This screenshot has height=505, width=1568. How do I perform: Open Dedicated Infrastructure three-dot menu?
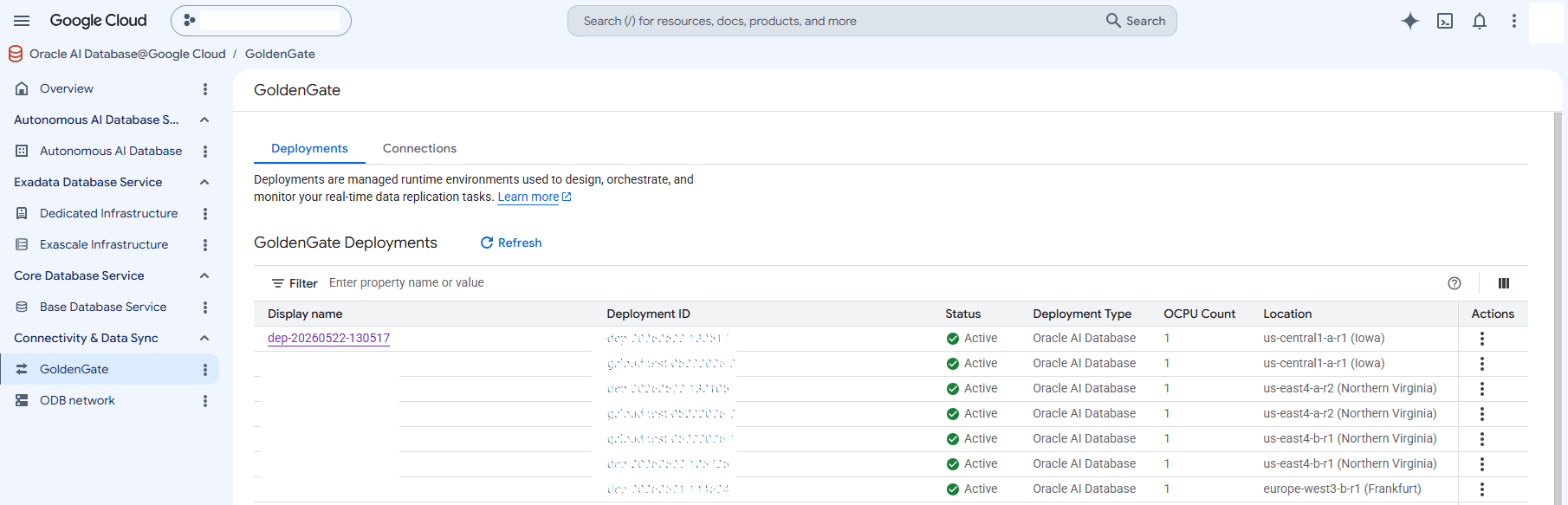[205, 214]
